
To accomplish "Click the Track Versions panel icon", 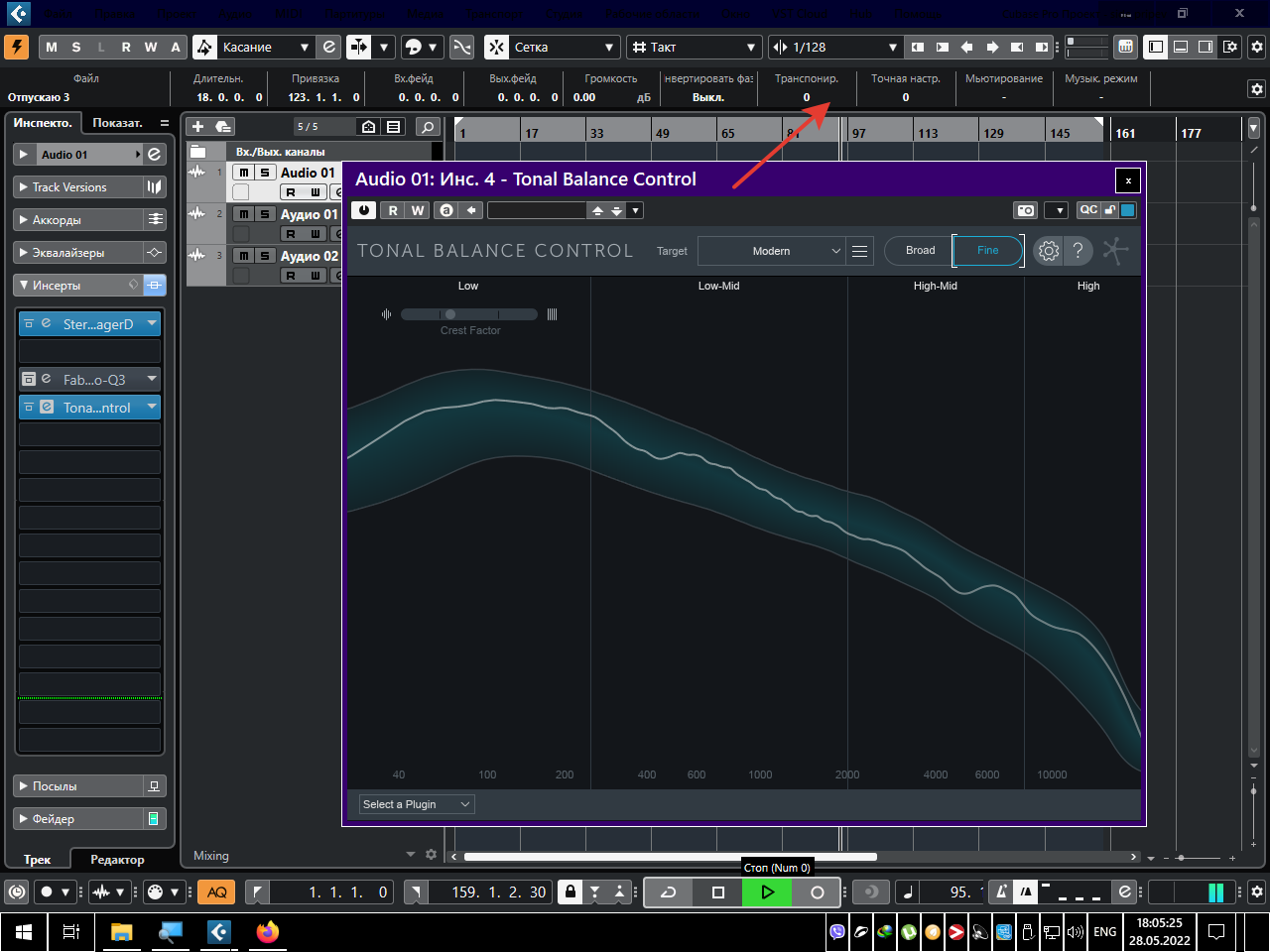I will [155, 186].
